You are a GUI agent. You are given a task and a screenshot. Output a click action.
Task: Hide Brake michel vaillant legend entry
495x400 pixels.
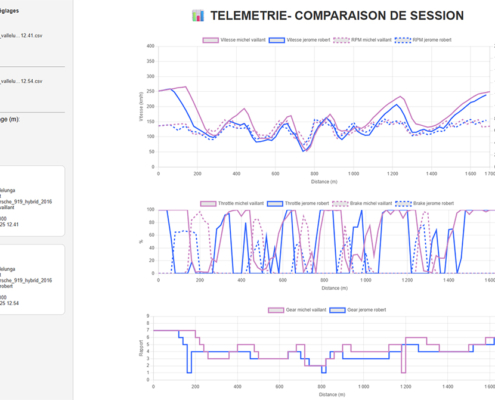pyautogui.click(x=362, y=203)
